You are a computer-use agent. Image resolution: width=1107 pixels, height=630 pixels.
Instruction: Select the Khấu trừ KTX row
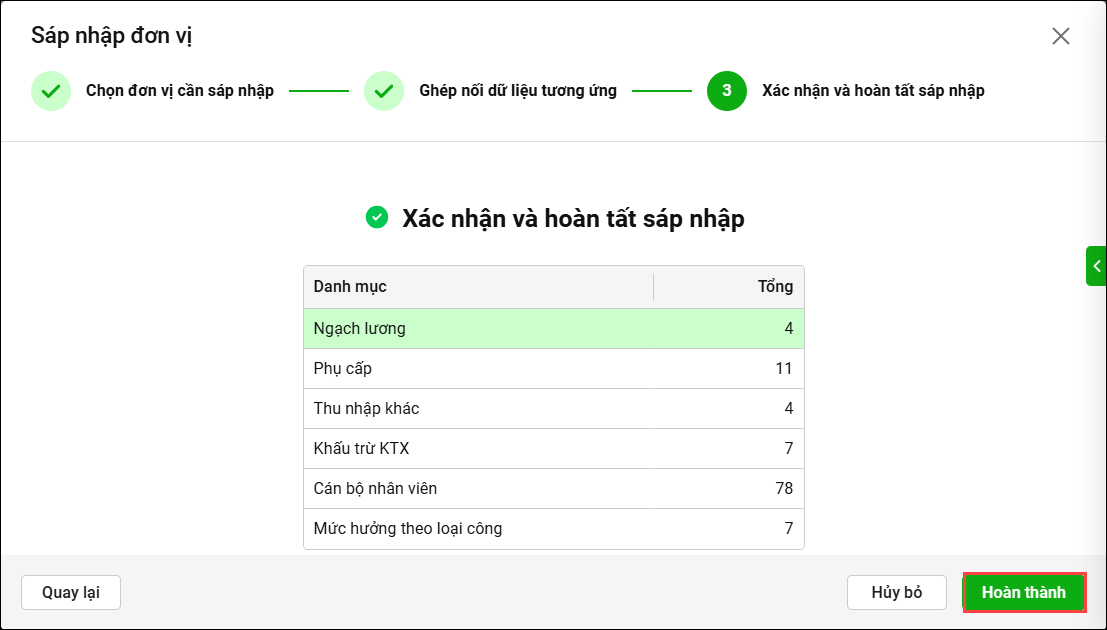(554, 448)
